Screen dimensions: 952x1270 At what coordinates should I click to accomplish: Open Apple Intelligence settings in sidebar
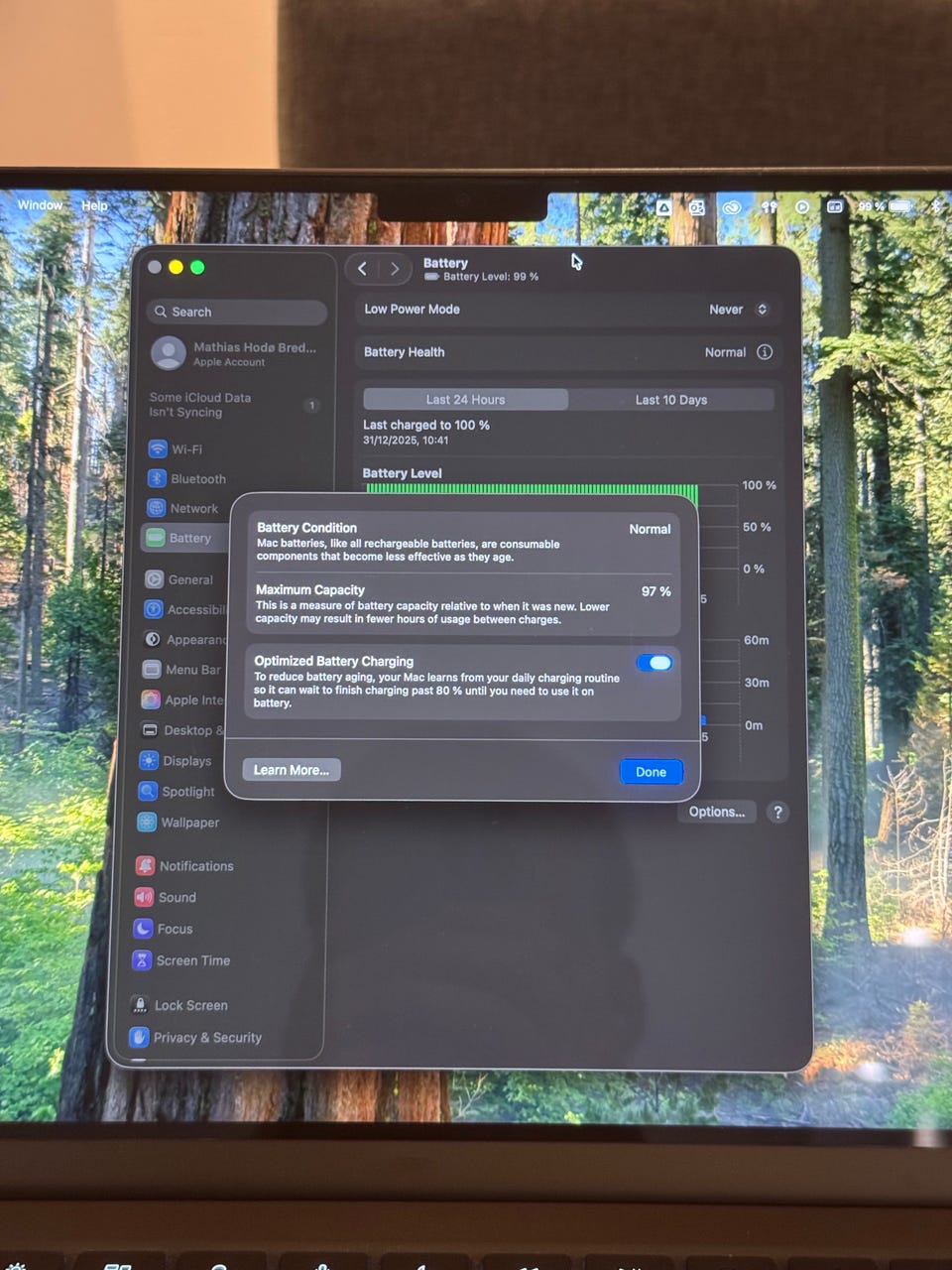182,699
